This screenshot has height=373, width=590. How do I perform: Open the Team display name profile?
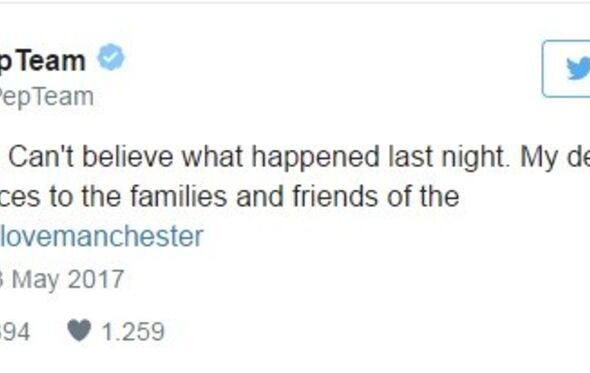43,61
